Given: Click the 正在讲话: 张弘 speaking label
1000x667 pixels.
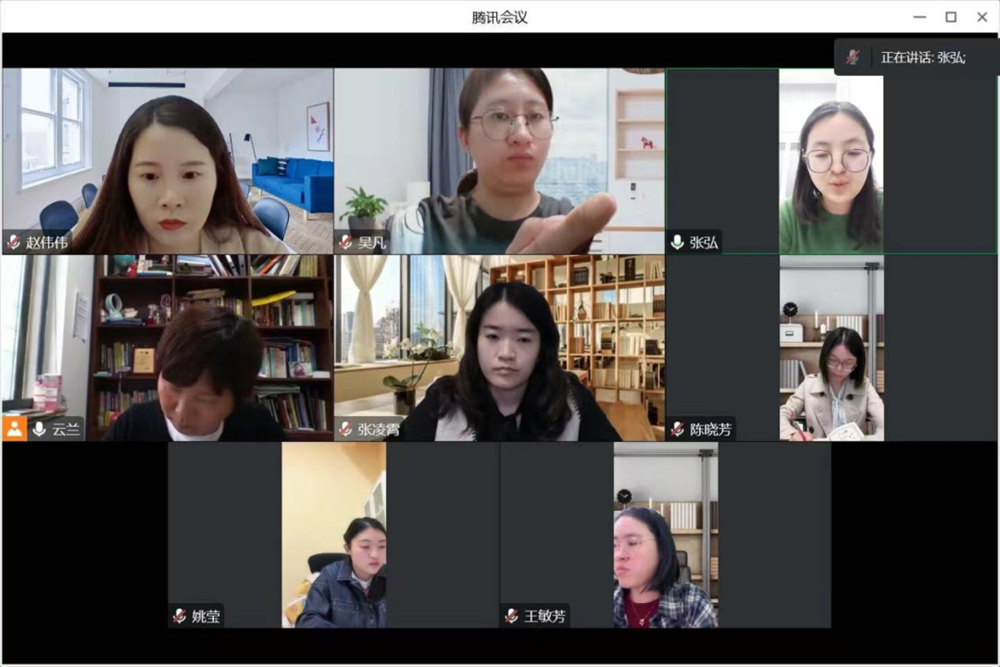Looking at the screenshot, I should (923, 57).
